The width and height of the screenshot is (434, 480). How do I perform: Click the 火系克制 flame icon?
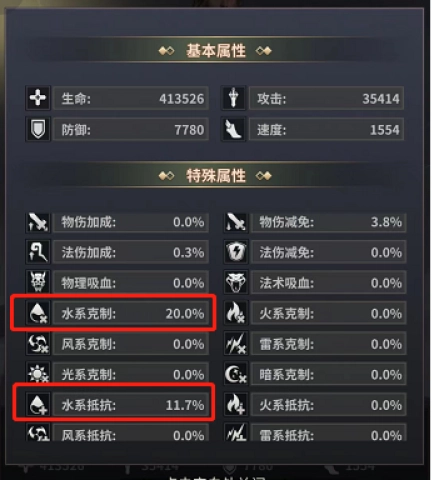pyautogui.click(x=236, y=313)
